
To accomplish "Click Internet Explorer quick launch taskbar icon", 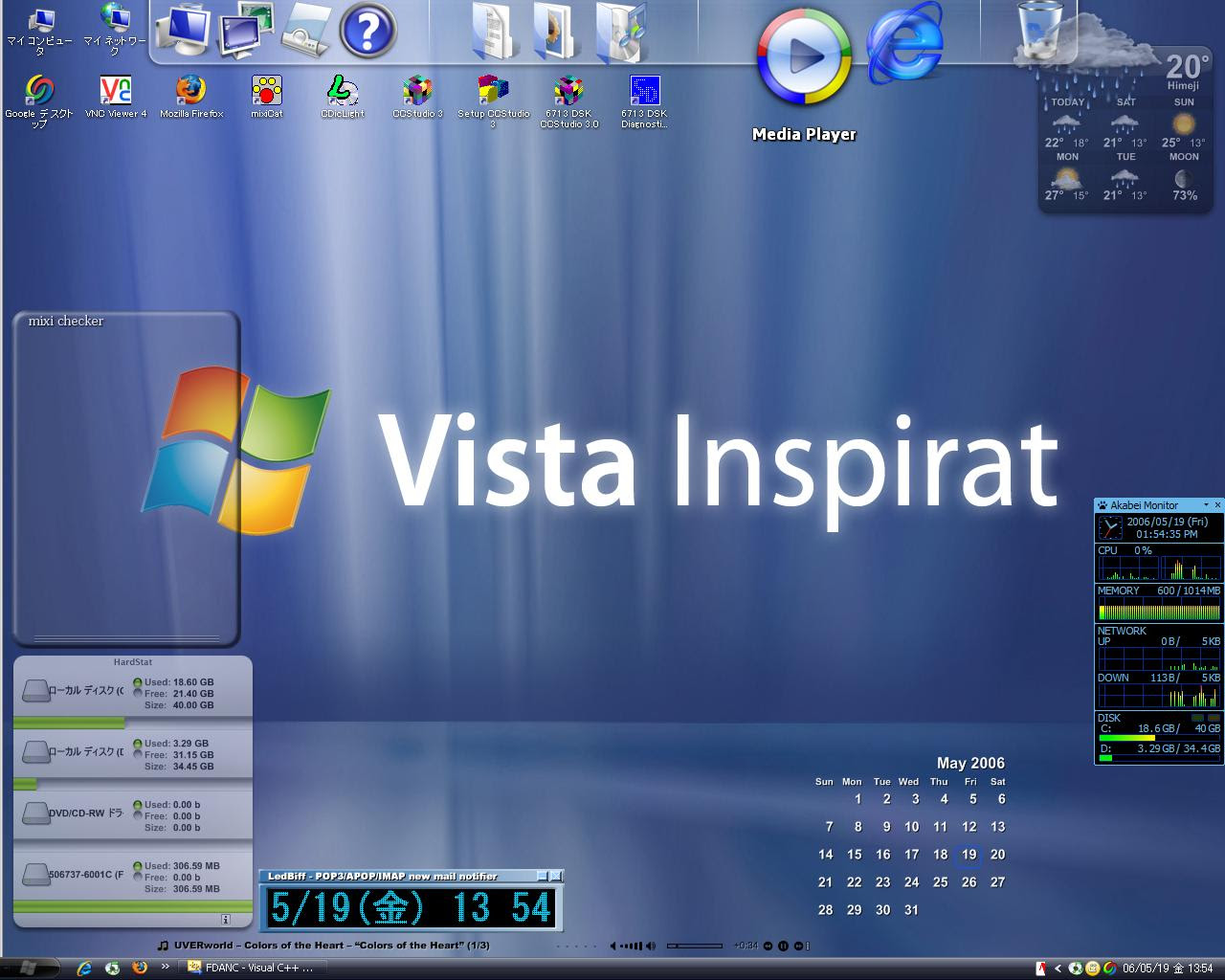I will 84,968.
